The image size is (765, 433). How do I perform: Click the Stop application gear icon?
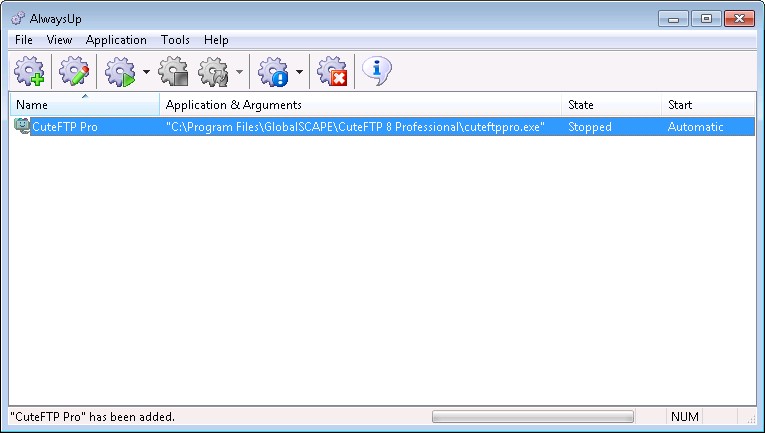pos(173,72)
